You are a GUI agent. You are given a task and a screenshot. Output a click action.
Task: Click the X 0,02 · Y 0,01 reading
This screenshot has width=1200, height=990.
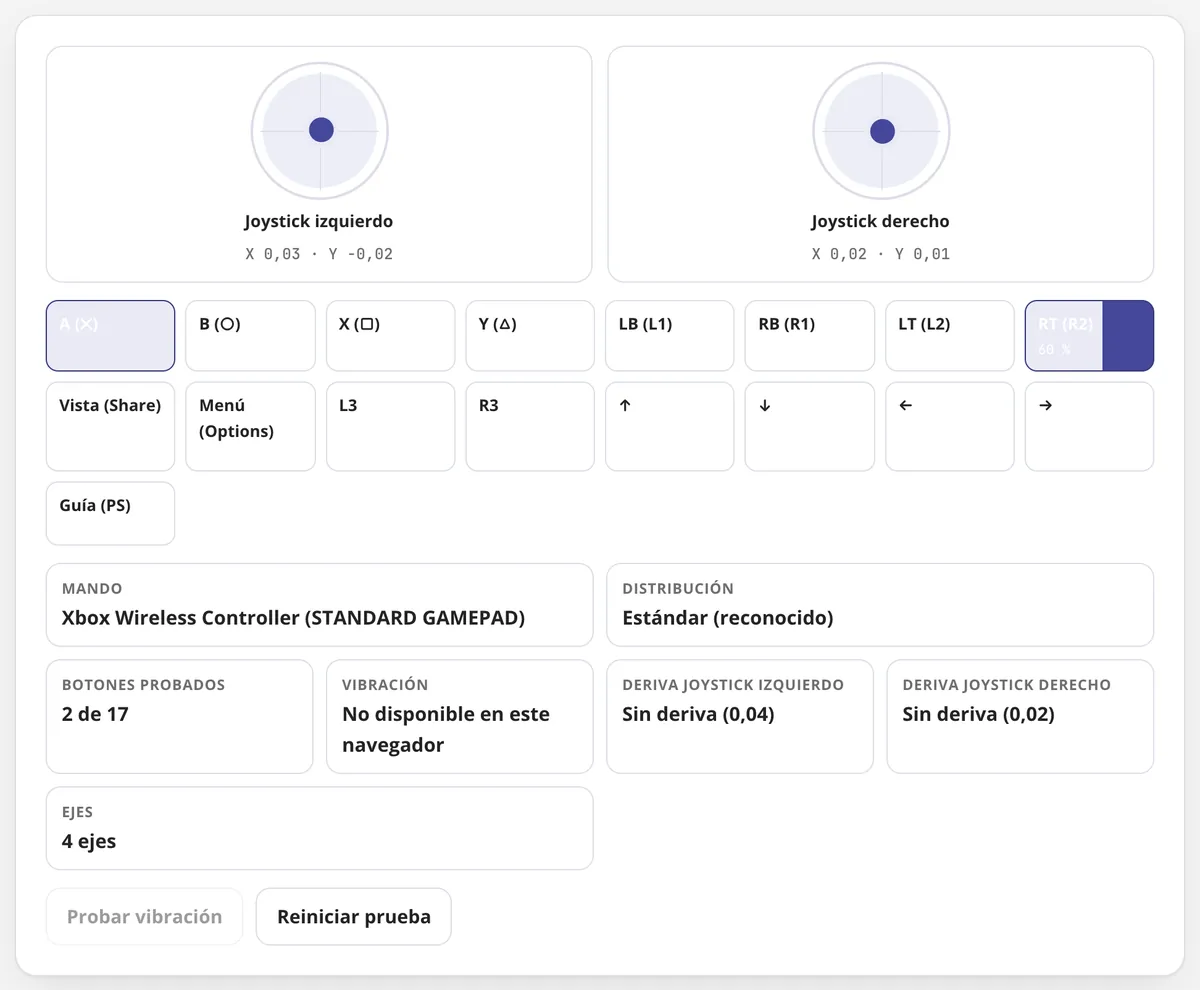point(881,254)
